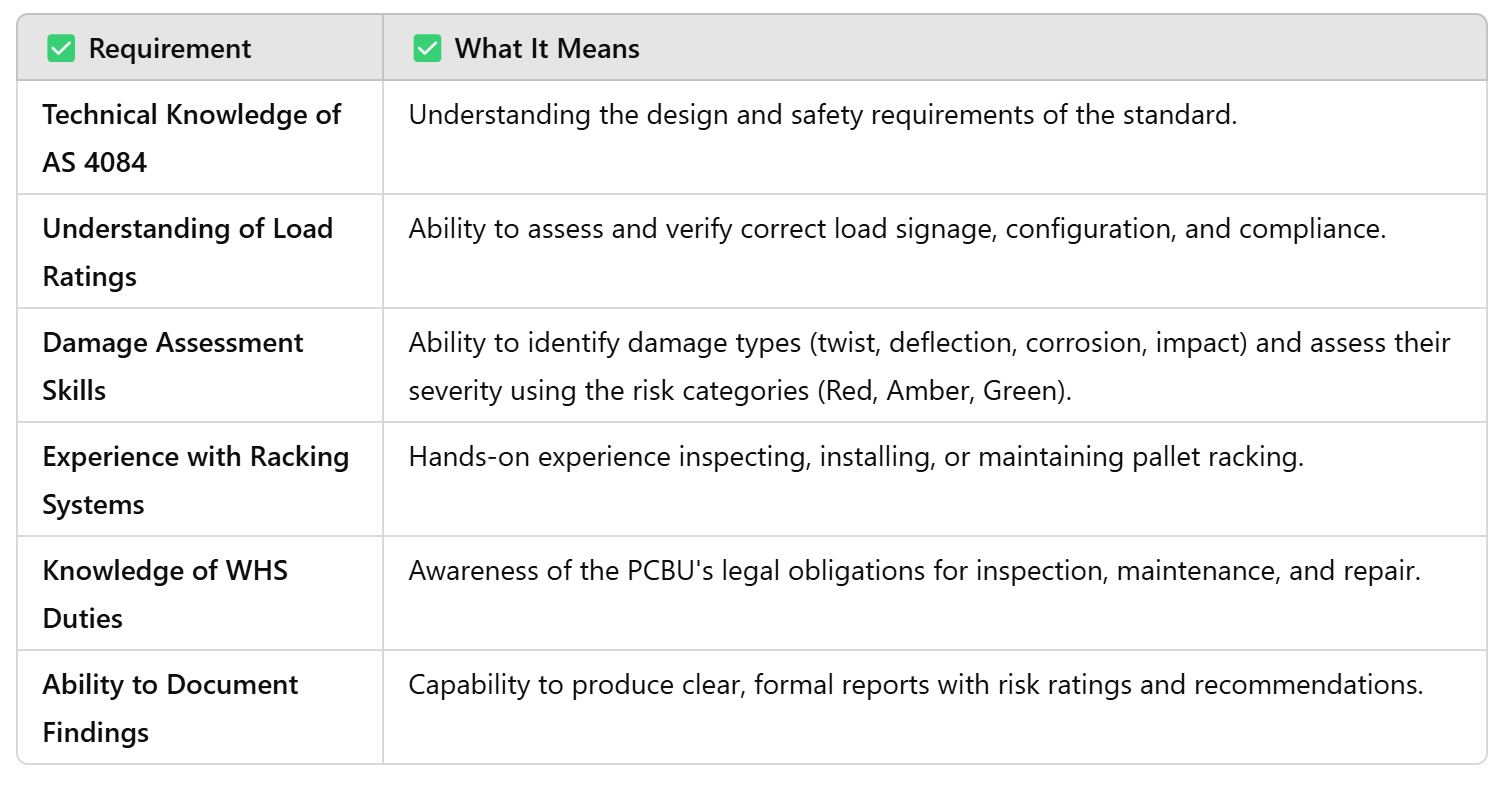Click the word Findings in the last row
This screenshot has width=1510, height=797.
pyautogui.click(x=95, y=732)
